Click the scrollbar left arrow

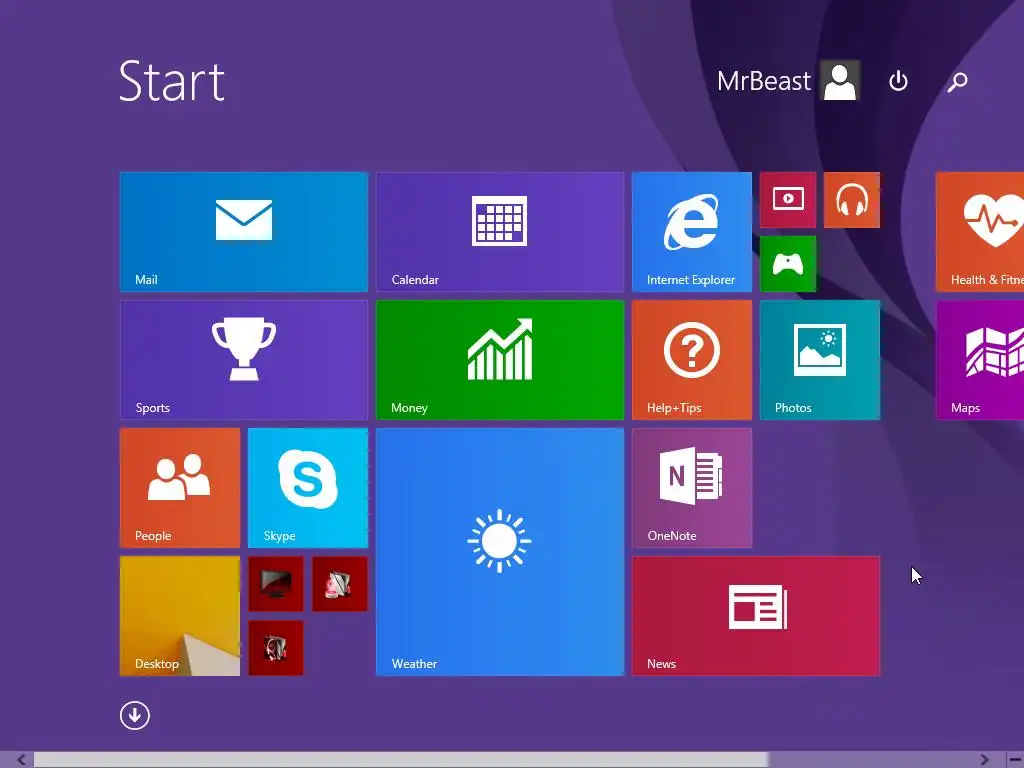[x=21, y=760]
